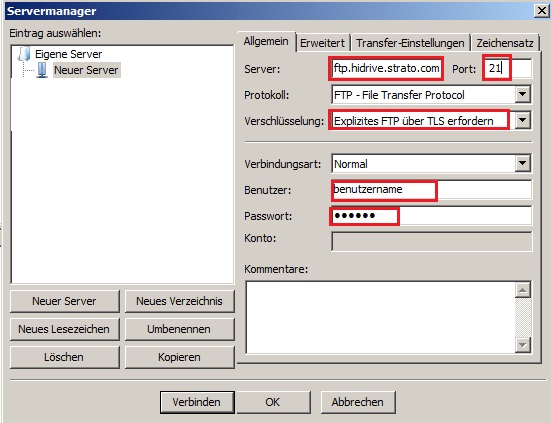Open the Verbindungsart dropdown arrow

click(x=523, y=163)
